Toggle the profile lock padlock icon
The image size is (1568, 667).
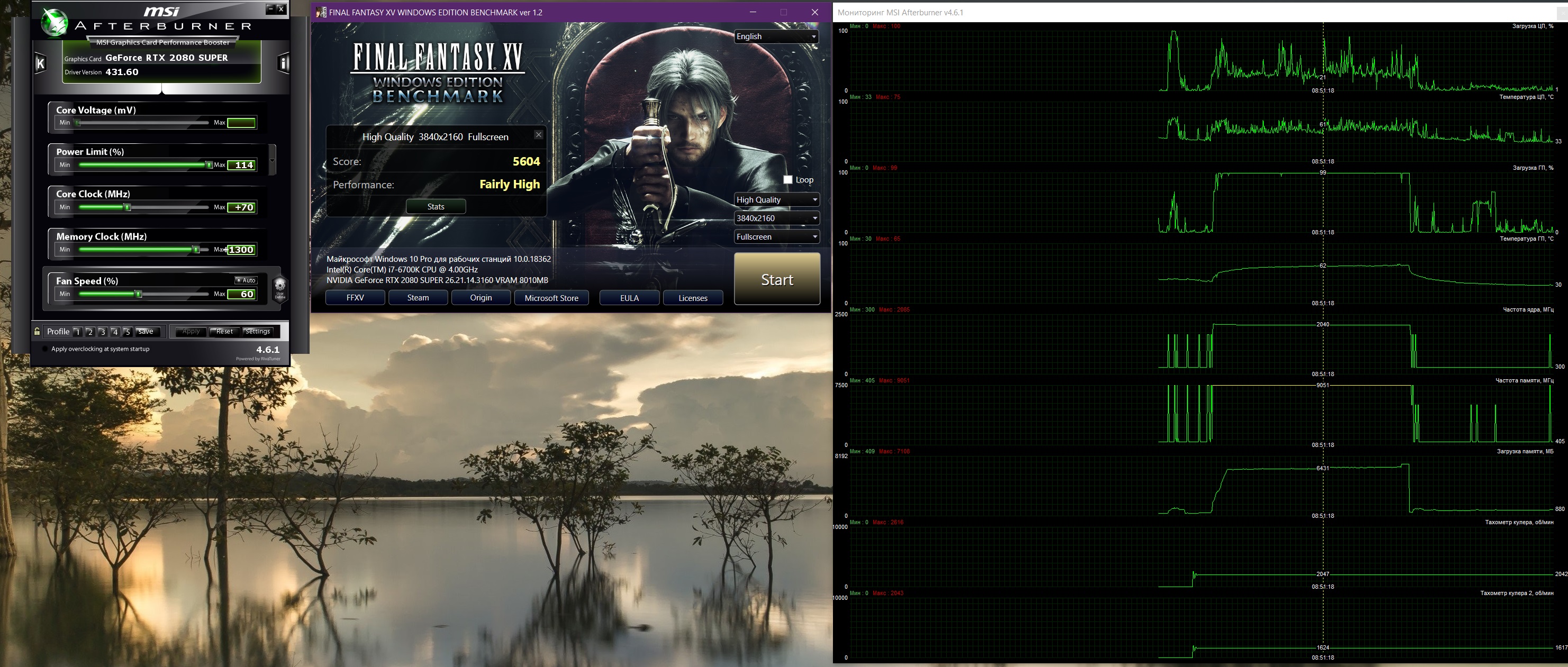click(37, 332)
